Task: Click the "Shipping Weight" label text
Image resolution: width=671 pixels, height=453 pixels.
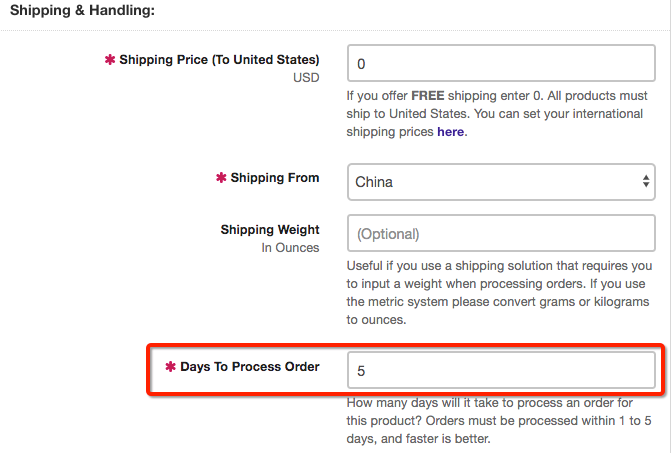Action: click(x=270, y=230)
